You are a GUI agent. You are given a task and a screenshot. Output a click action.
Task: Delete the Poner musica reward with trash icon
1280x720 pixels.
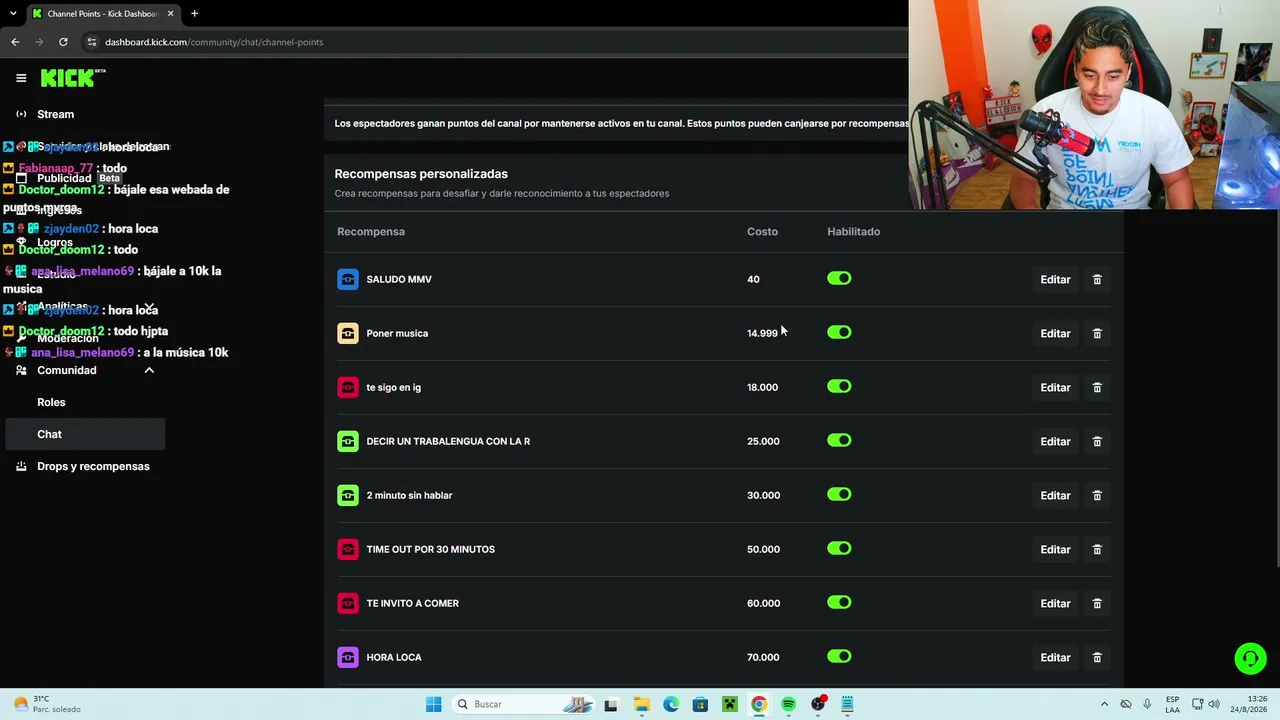(x=1097, y=333)
